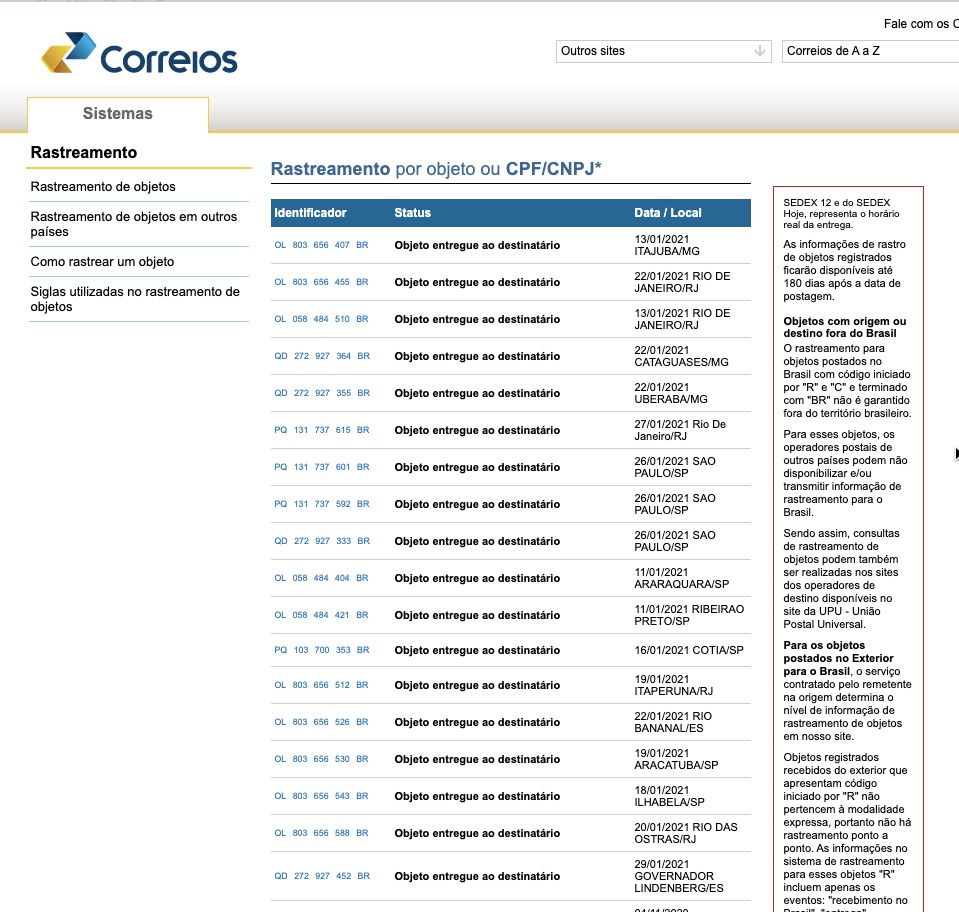Click the Correios logo
This screenshot has height=912, width=959.
[x=139, y=55]
